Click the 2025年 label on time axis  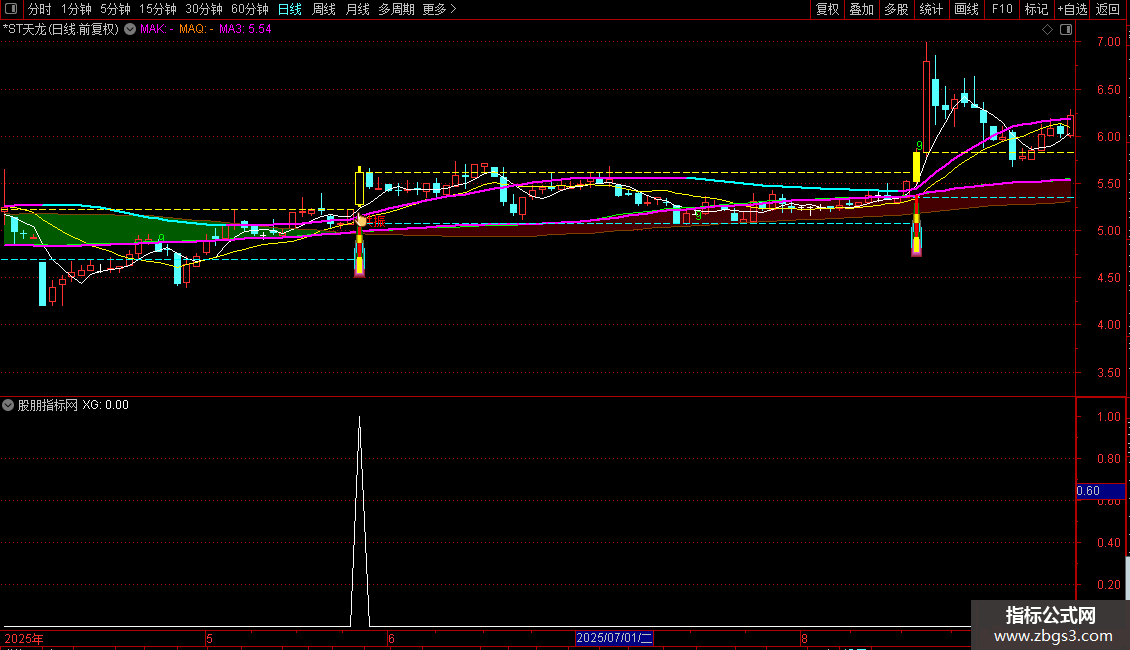pyautogui.click(x=24, y=638)
